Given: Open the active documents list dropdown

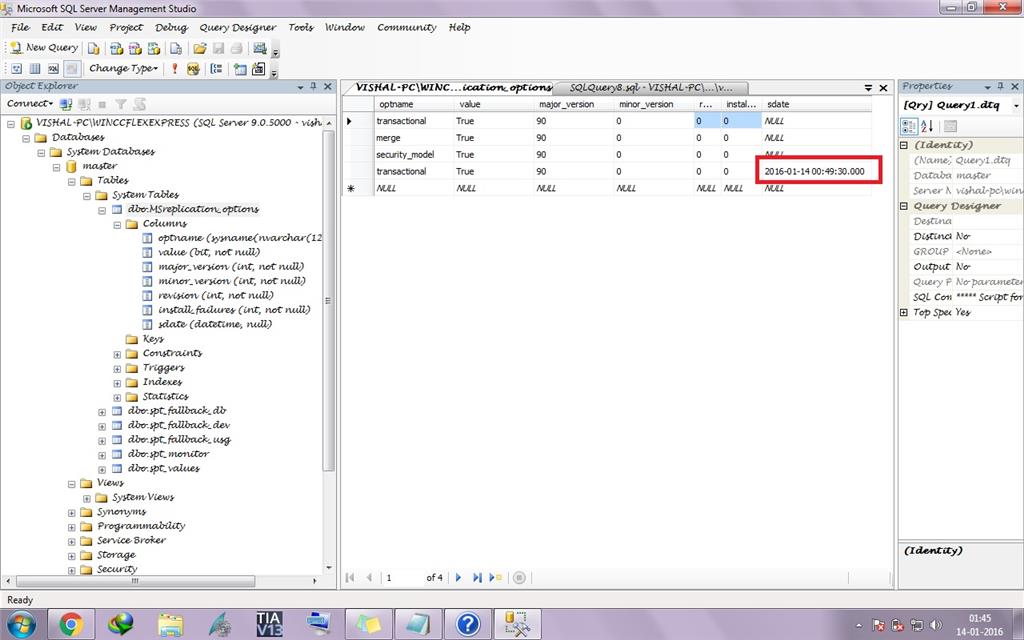Looking at the screenshot, I should pyautogui.click(x=868, y=88).
